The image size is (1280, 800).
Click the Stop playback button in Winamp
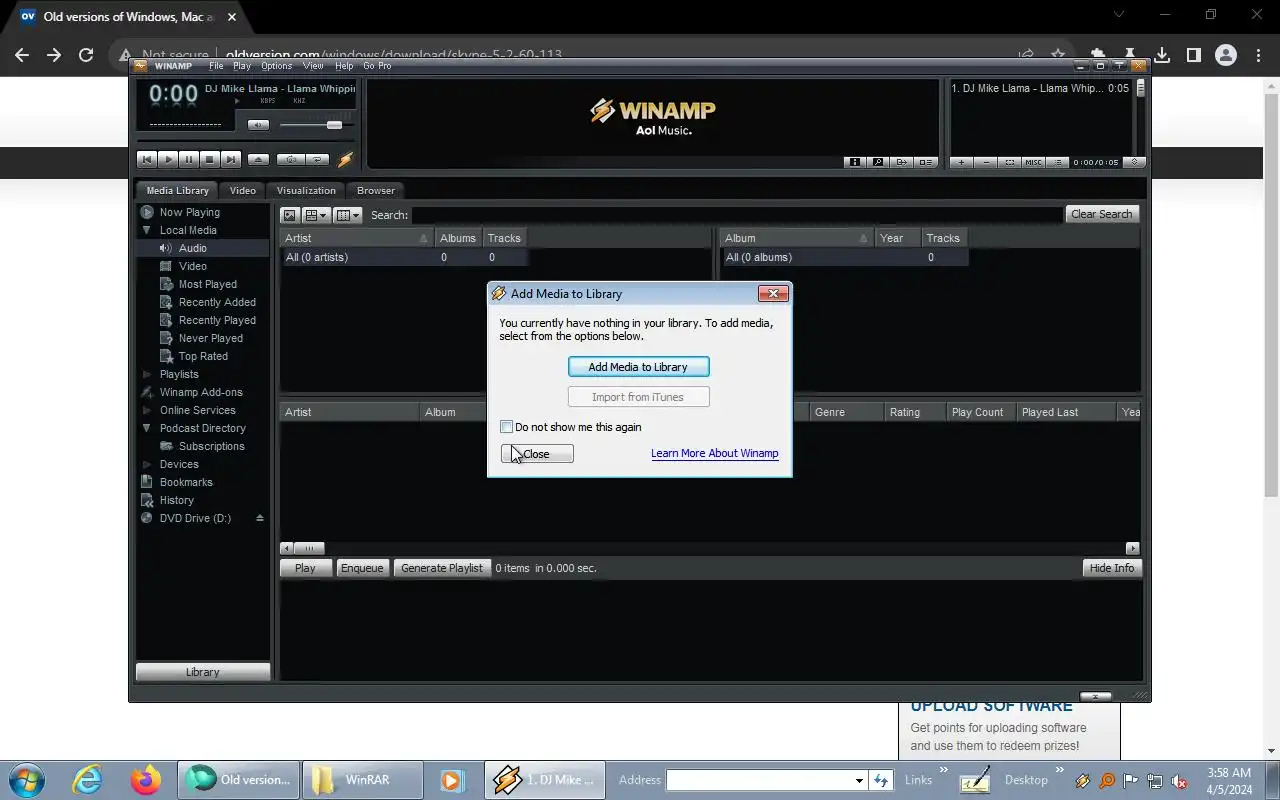(210, 159)
